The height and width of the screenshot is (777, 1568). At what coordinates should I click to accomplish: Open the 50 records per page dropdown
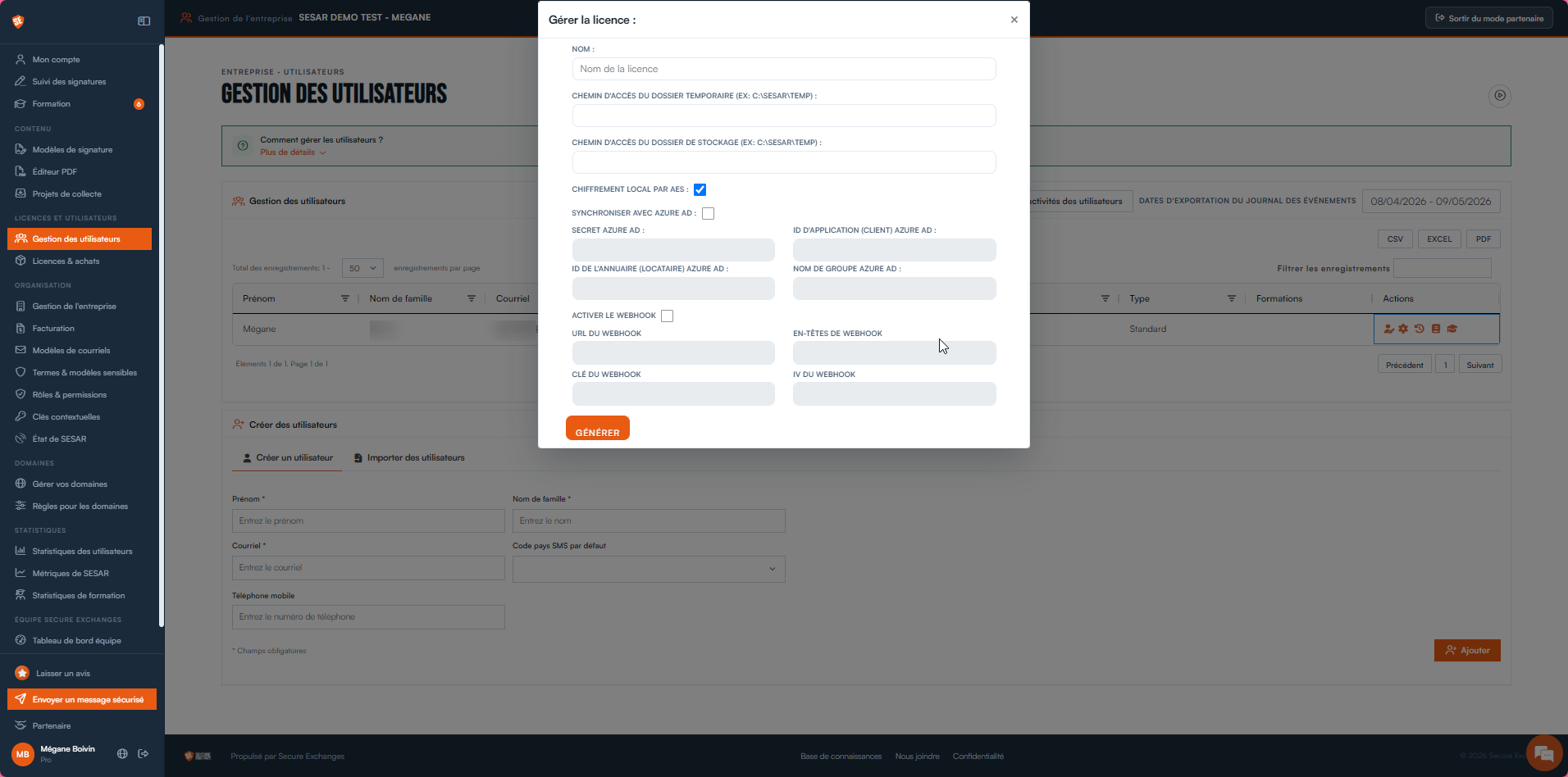click(x=362, y=268)
